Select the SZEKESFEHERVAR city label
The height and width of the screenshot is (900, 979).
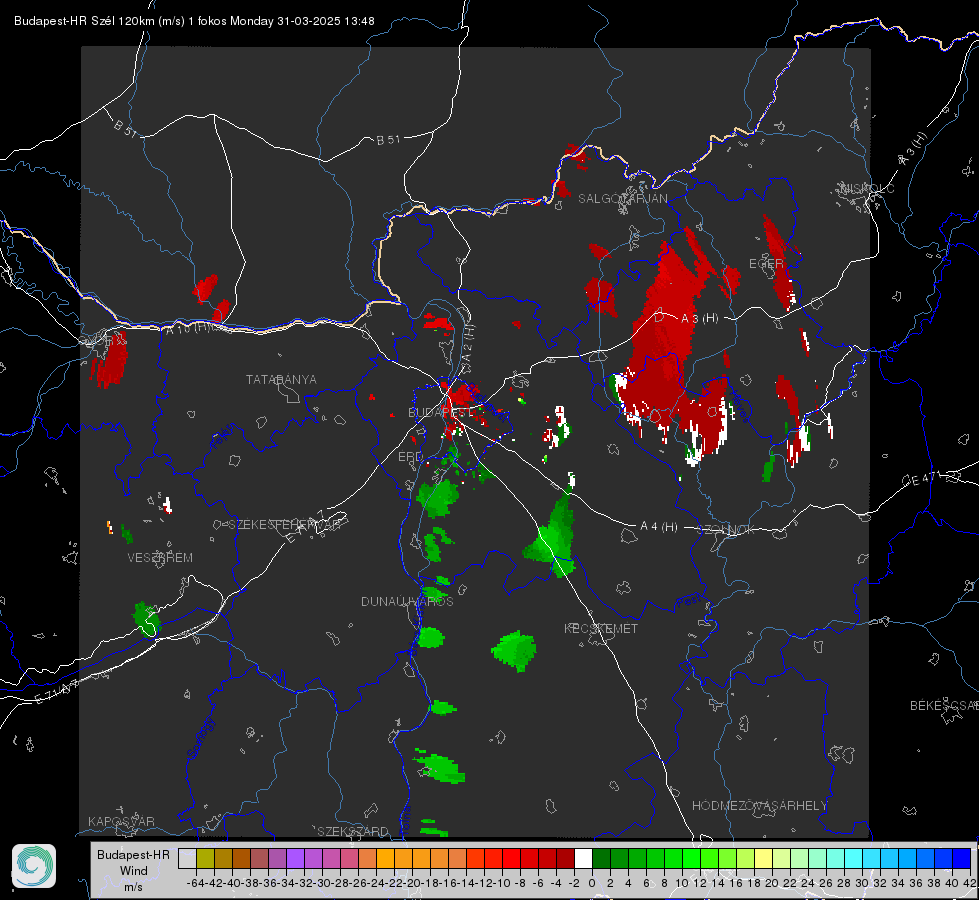286,524
